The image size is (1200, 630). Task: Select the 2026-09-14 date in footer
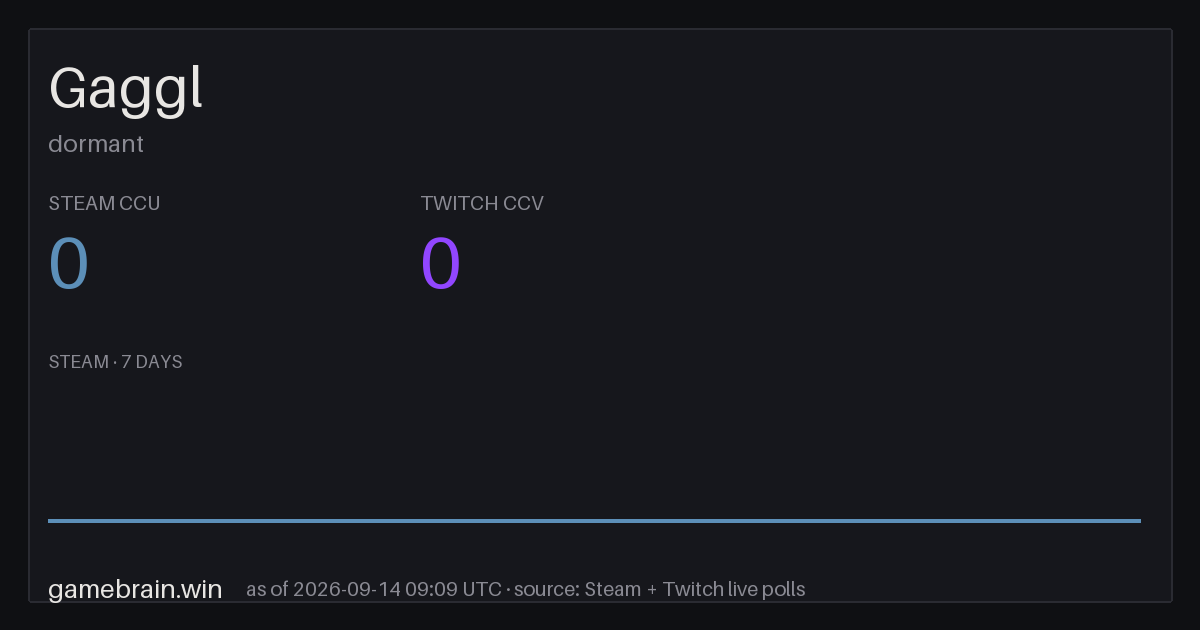point(347,589)
